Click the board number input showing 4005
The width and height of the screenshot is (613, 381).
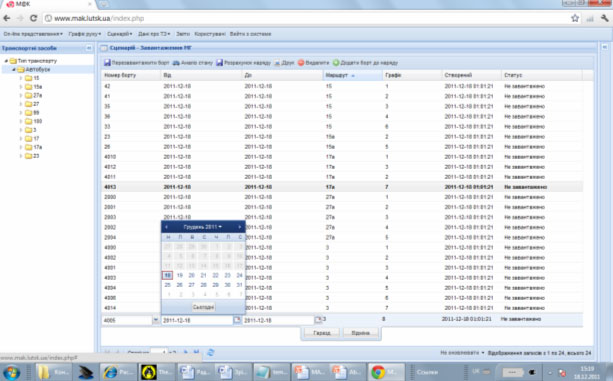(127, 320)
